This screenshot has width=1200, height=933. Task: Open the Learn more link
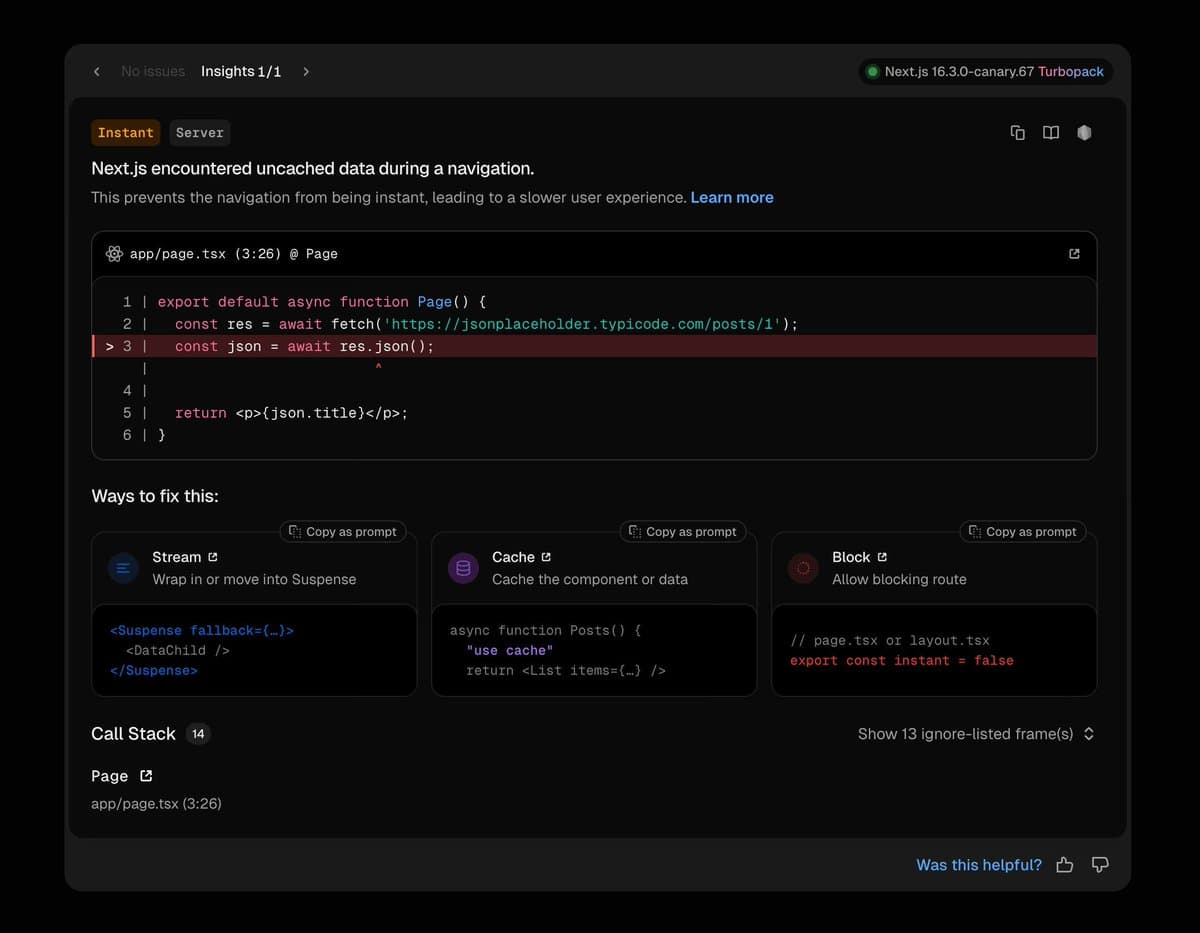click(x=732, y=198)
